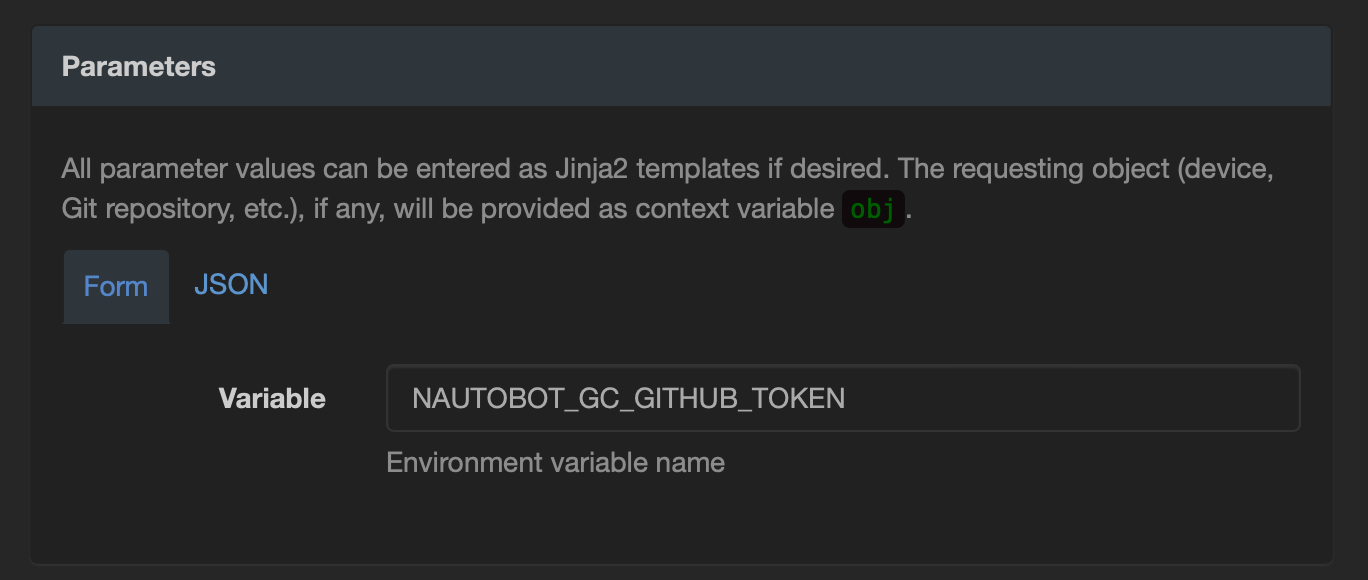Open the JSON tab

pos(231,285)
